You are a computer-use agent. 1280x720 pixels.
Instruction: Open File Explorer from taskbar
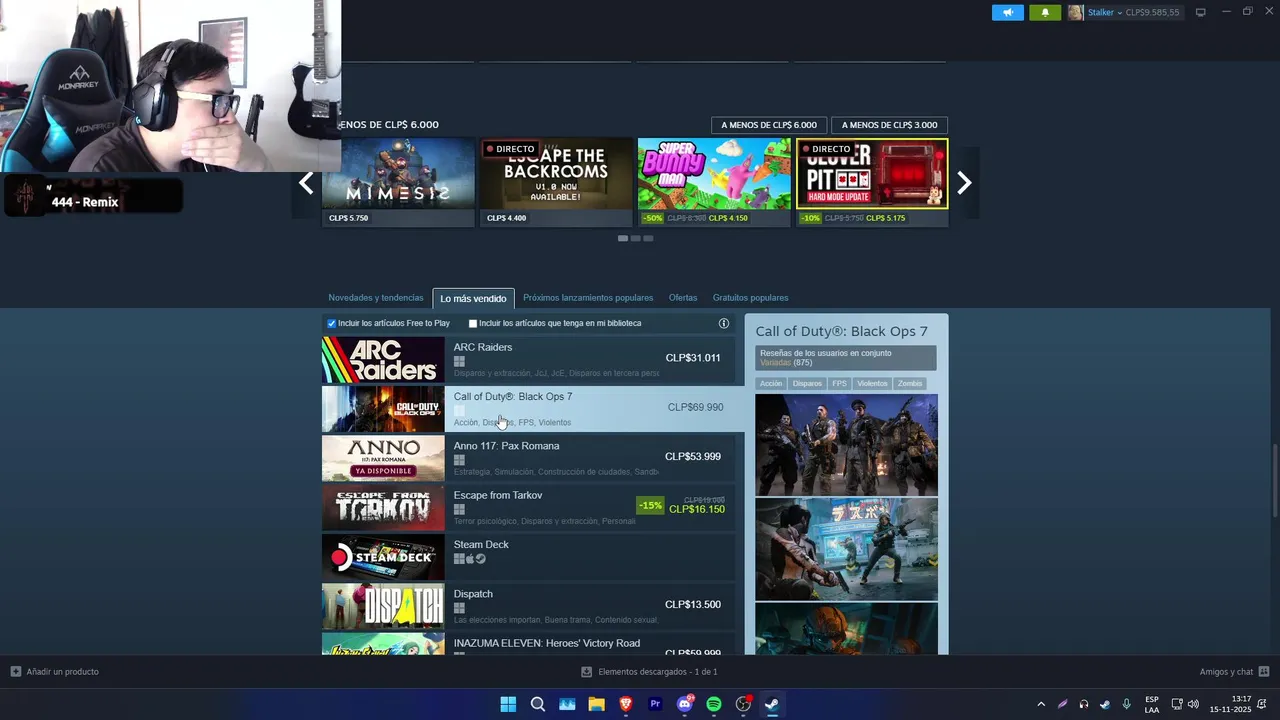point(597,704)
